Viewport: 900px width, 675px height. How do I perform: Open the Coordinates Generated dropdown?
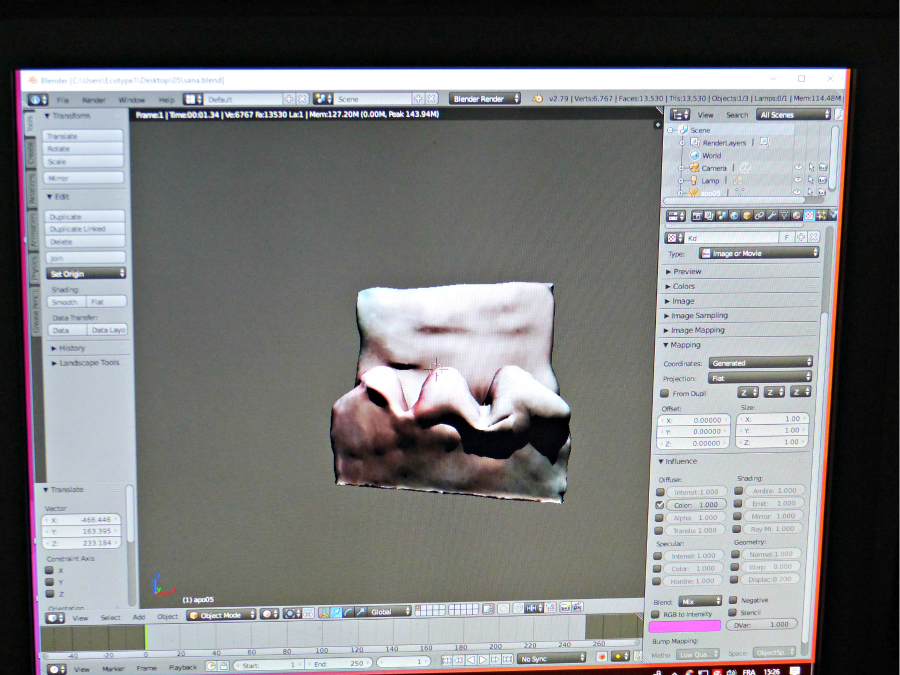click(760, 362)
